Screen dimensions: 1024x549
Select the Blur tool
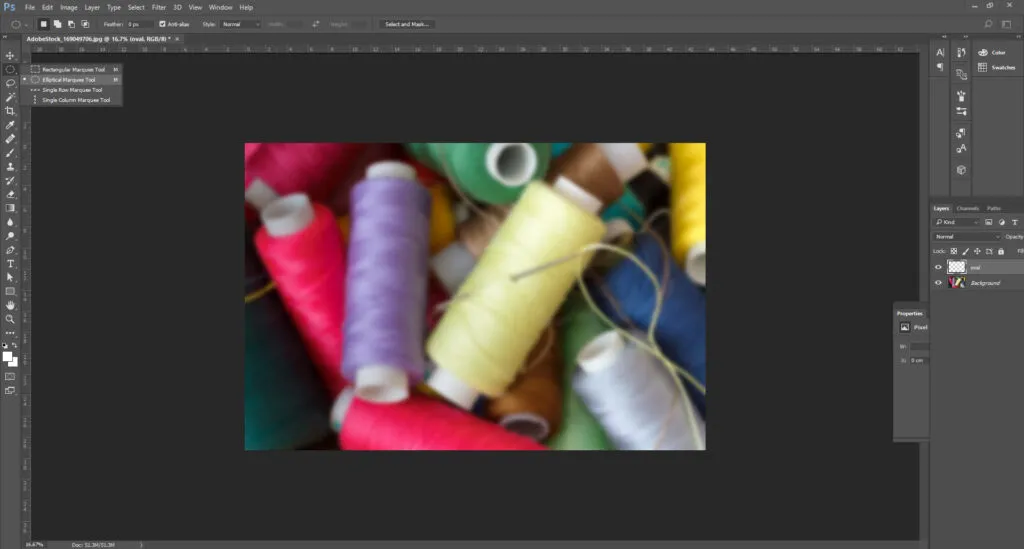pyautogui.click(x=10, y=223)
